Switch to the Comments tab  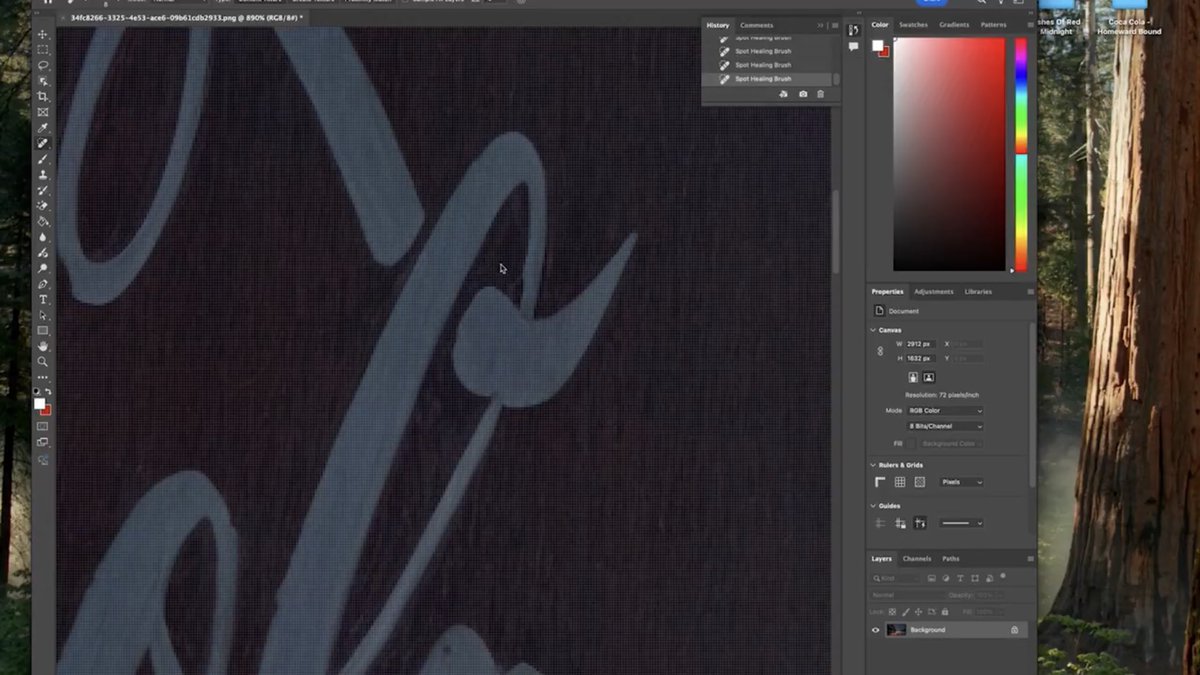coord(756,25)
